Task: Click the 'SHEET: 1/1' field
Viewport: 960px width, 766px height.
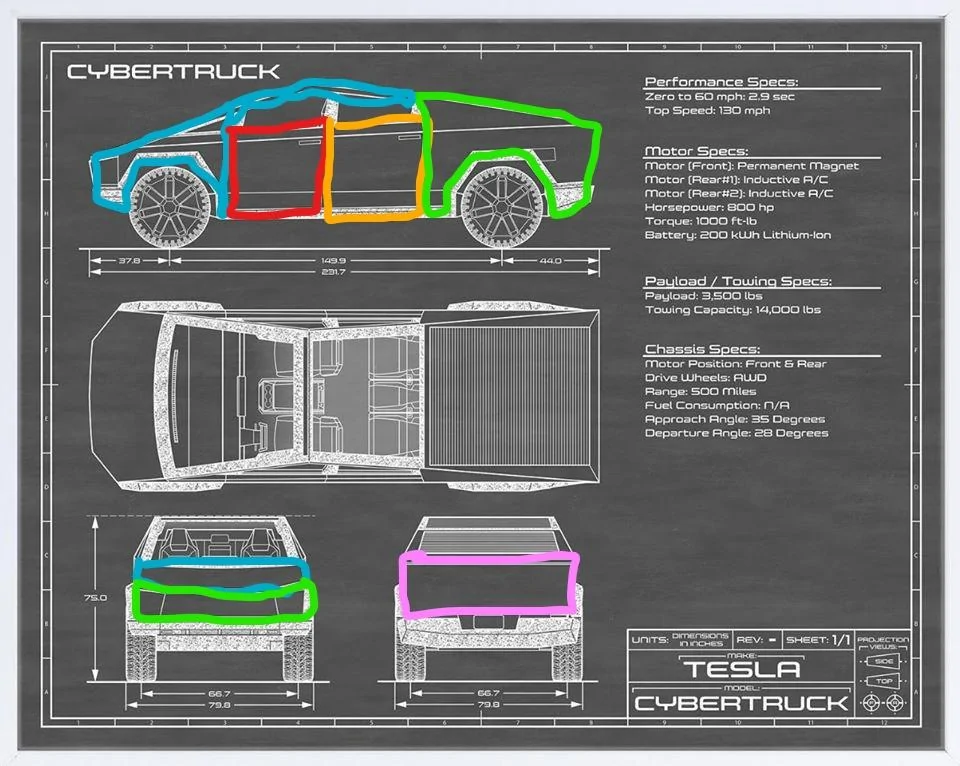Action: point(818,640)
